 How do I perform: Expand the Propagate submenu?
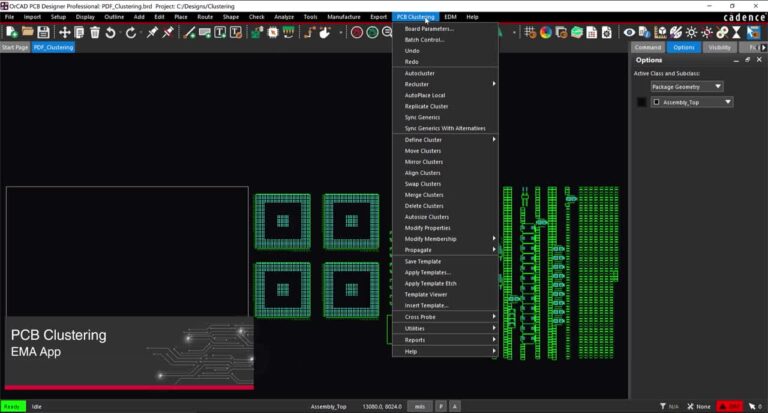tap(445, 250)
